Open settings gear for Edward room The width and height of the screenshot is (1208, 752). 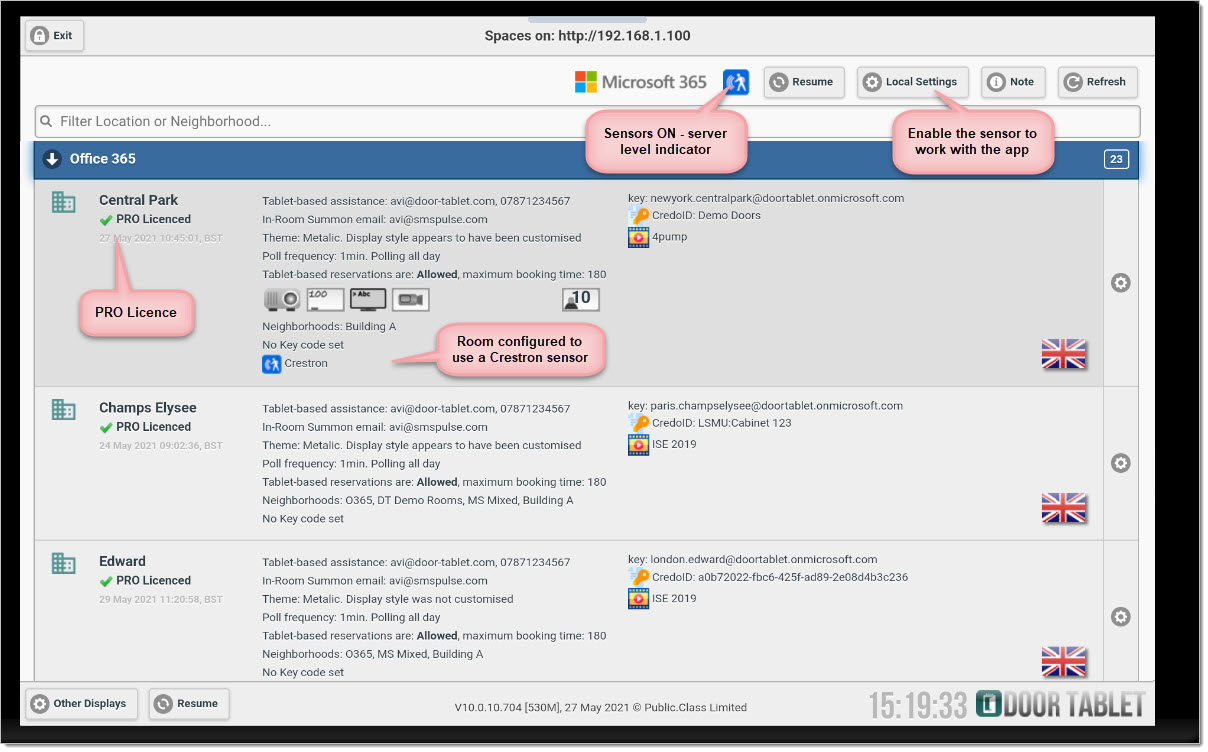1121,617
